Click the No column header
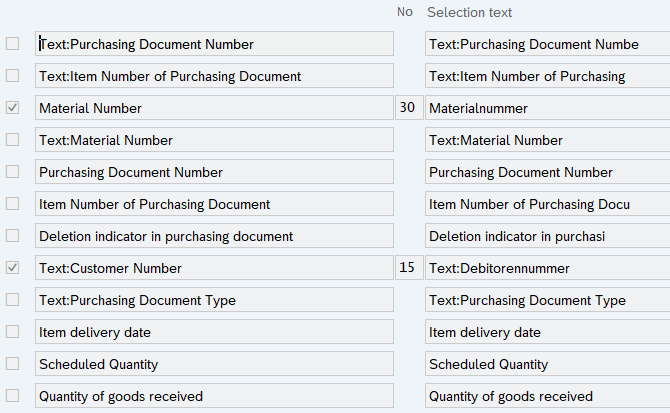Image resolution: width=670 pixels, height=413 pixels. pos(404,12)
